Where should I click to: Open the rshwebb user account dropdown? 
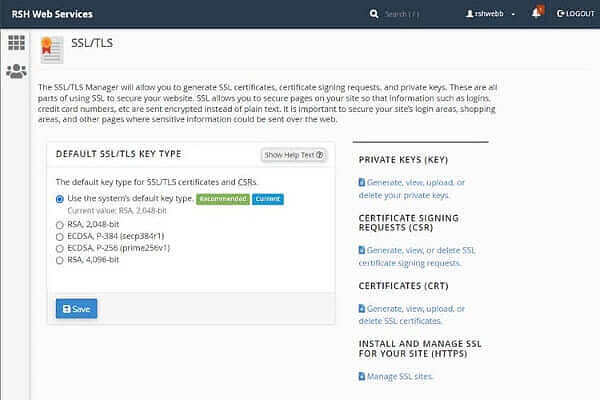(x=491, y=14)
